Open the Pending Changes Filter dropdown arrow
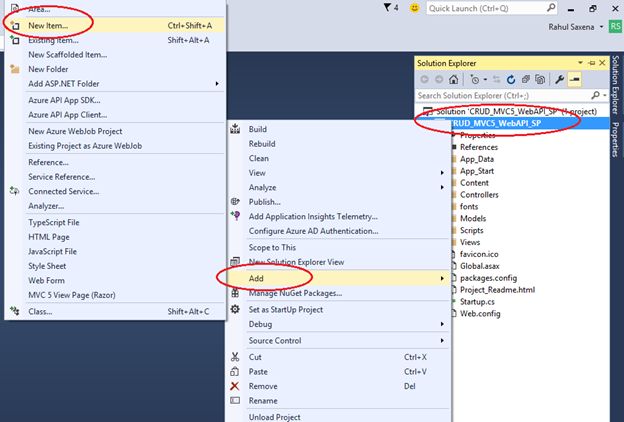Image resolution: width=624 pixels, height=422 pixels. 485,80
